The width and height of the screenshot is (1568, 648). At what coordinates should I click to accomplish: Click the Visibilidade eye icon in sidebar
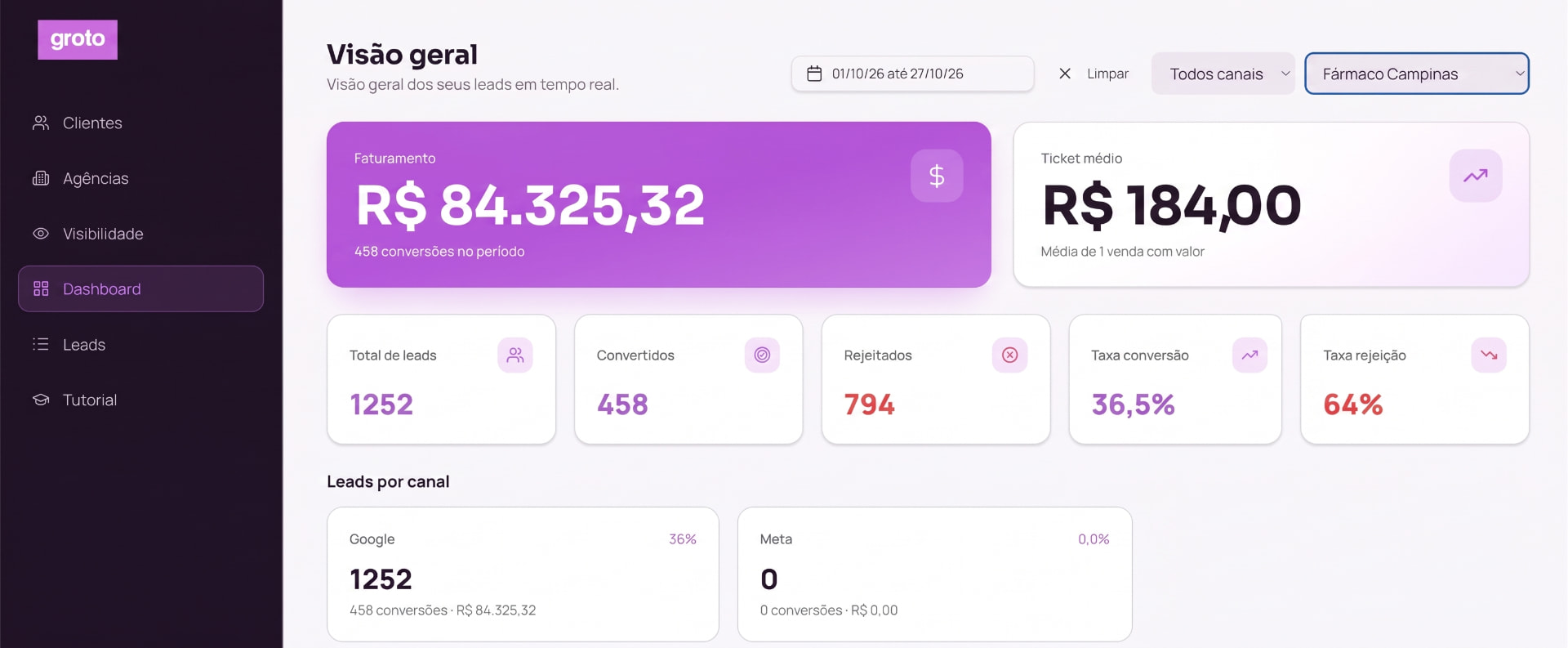coord(41,234)
